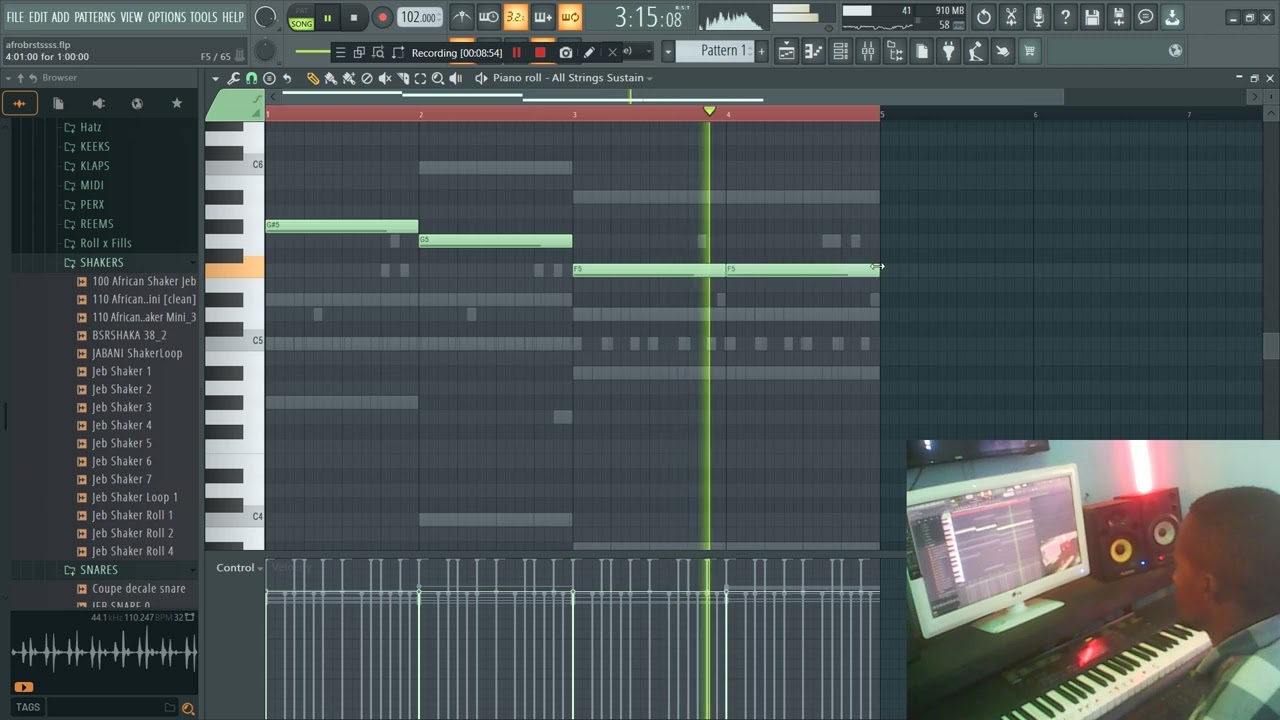This screenshot has height=720, width=1280.
Task: Add a new pattern with plus button
Action: click(761, 51)
